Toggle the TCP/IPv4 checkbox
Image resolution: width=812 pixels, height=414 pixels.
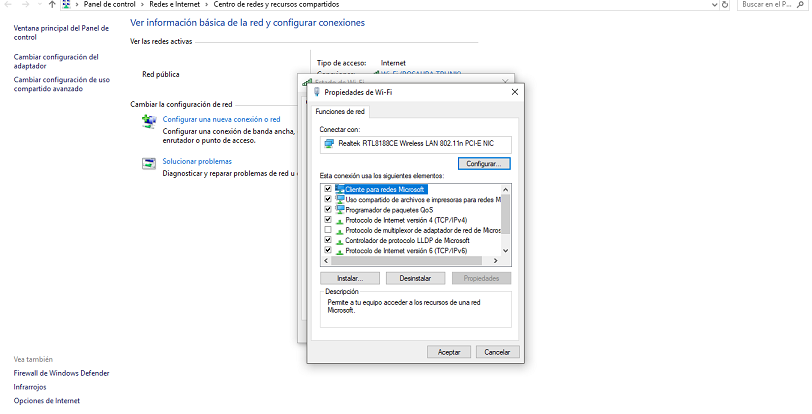tap(328, 220)
